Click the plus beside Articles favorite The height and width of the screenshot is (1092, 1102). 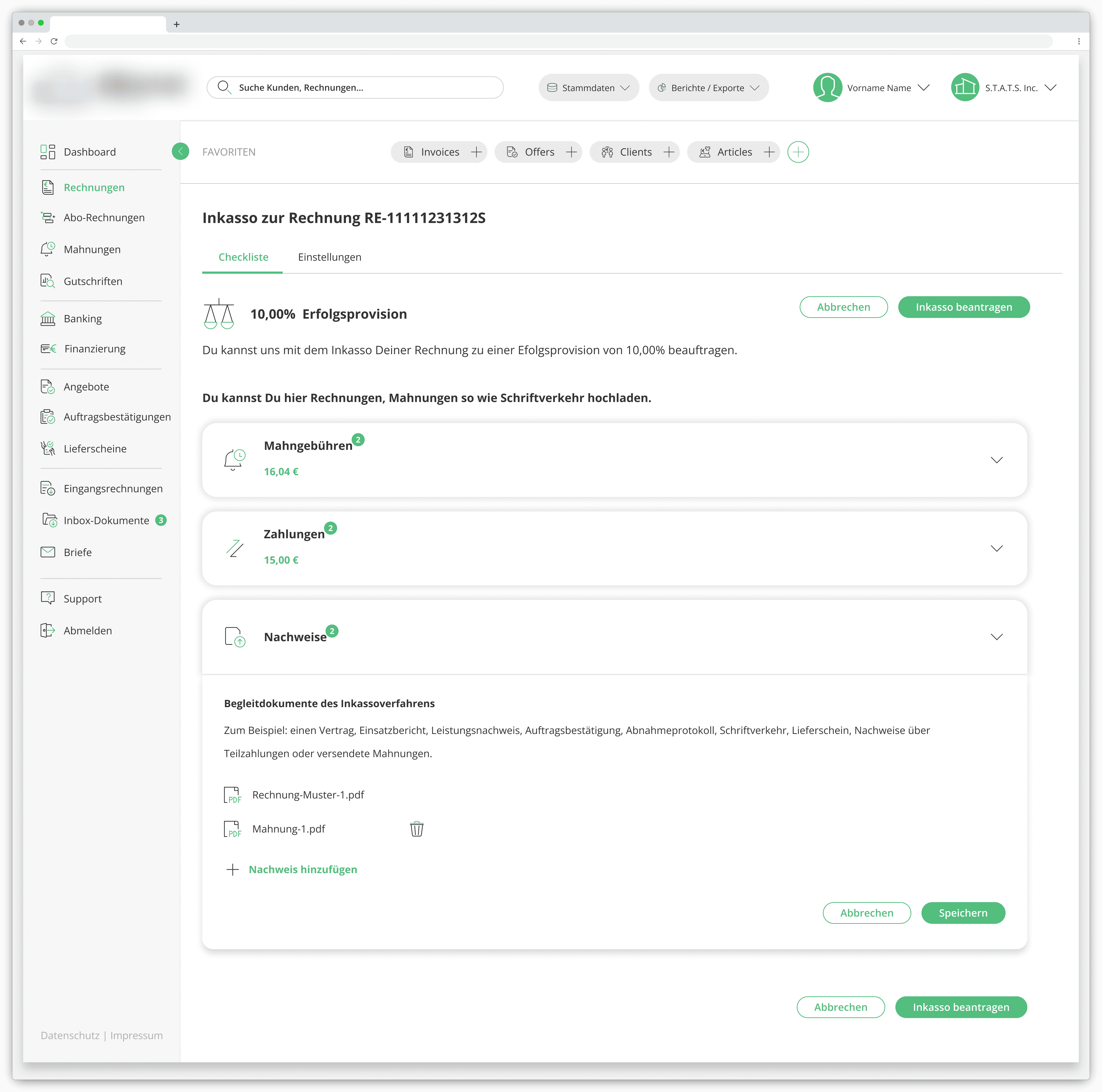tap(769, 152)
